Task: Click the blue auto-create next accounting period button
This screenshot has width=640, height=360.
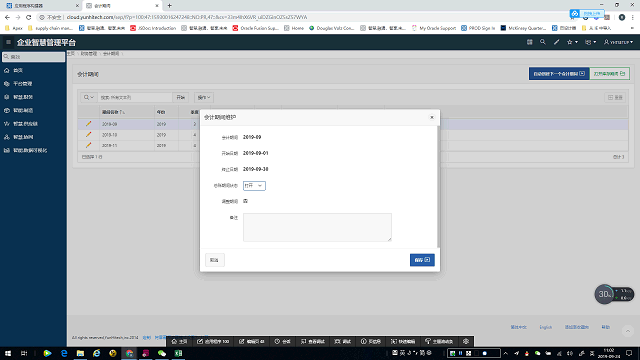Action: 559,74
